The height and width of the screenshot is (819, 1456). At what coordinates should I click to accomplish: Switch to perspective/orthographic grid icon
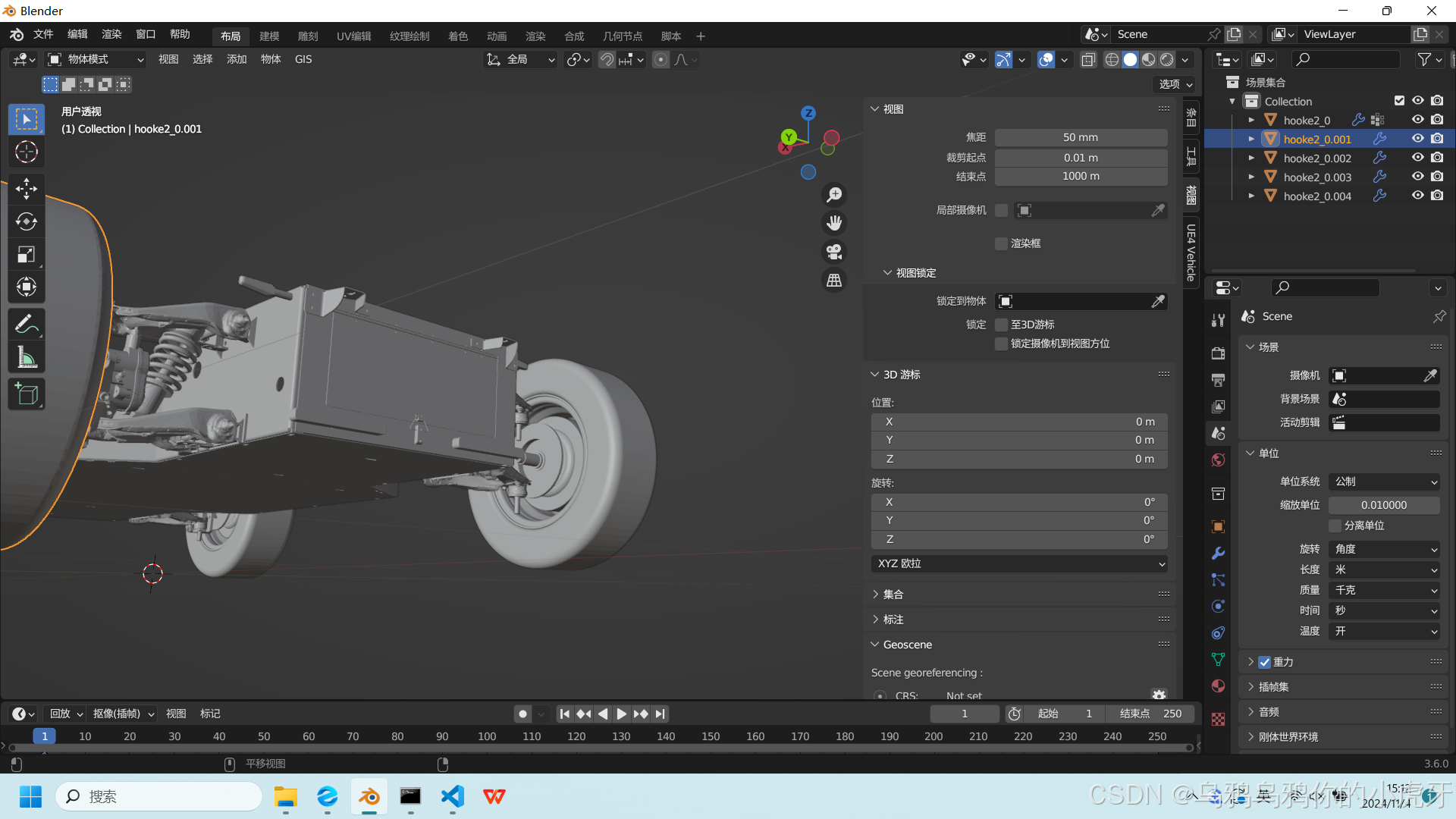coord(834,281)
